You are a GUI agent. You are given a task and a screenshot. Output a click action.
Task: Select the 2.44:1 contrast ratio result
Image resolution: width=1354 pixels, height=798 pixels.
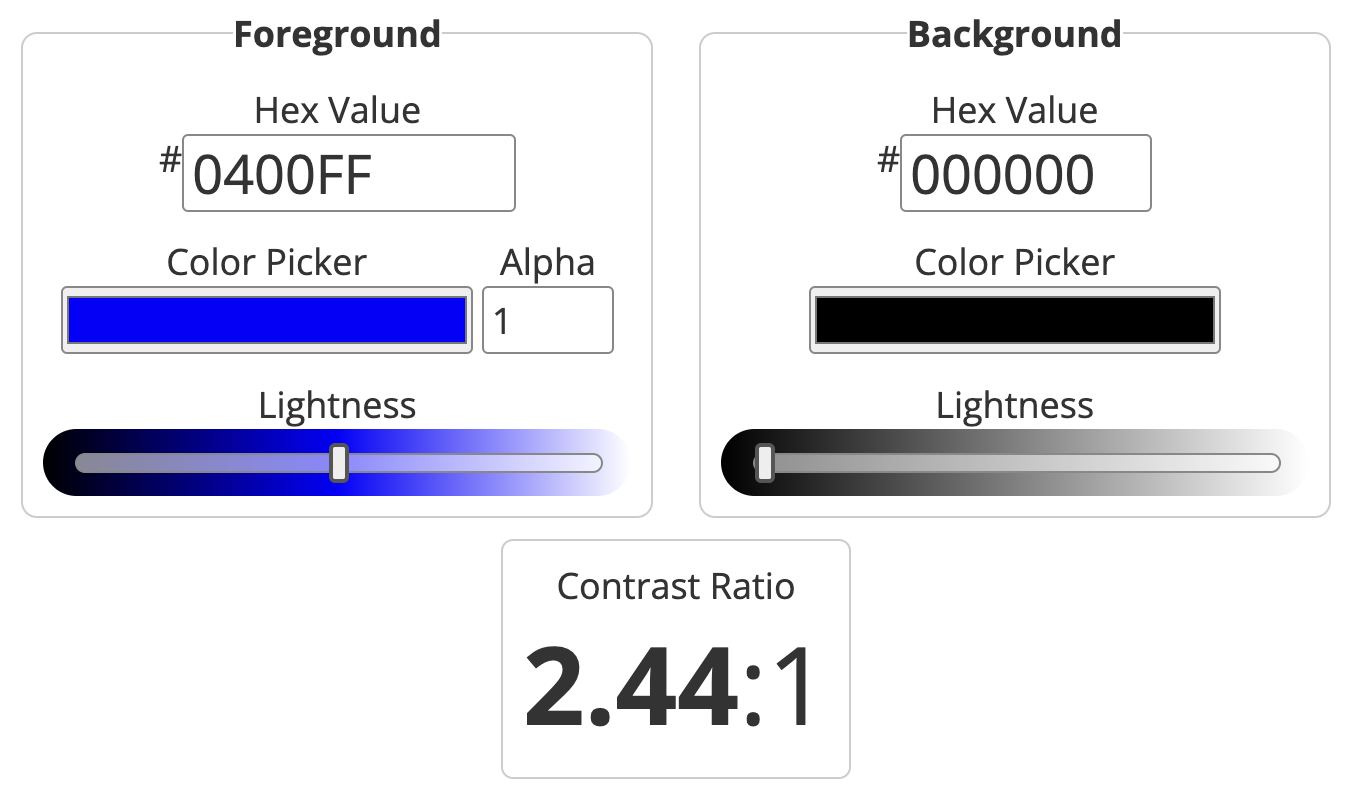[x=671, y=688]
